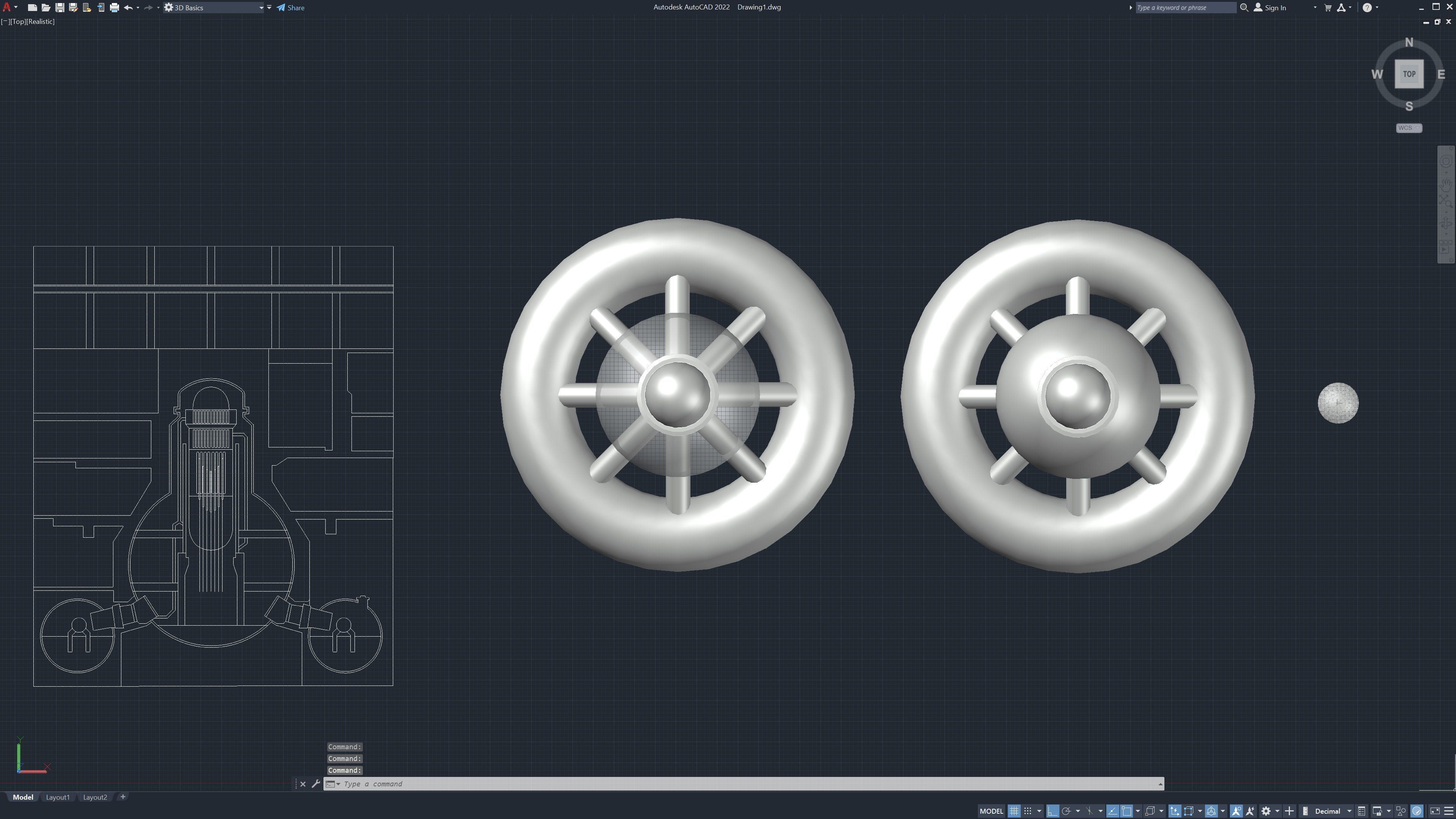Click the Workspace Switching gear in status bar

click(1266, 811)
